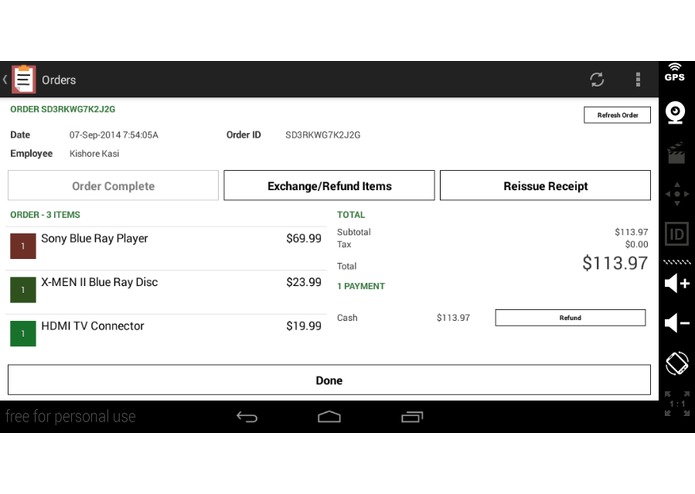The image size is (695, 494).
Task: Click the ID icon in emulator sidebar
Action: pos(677,234)
